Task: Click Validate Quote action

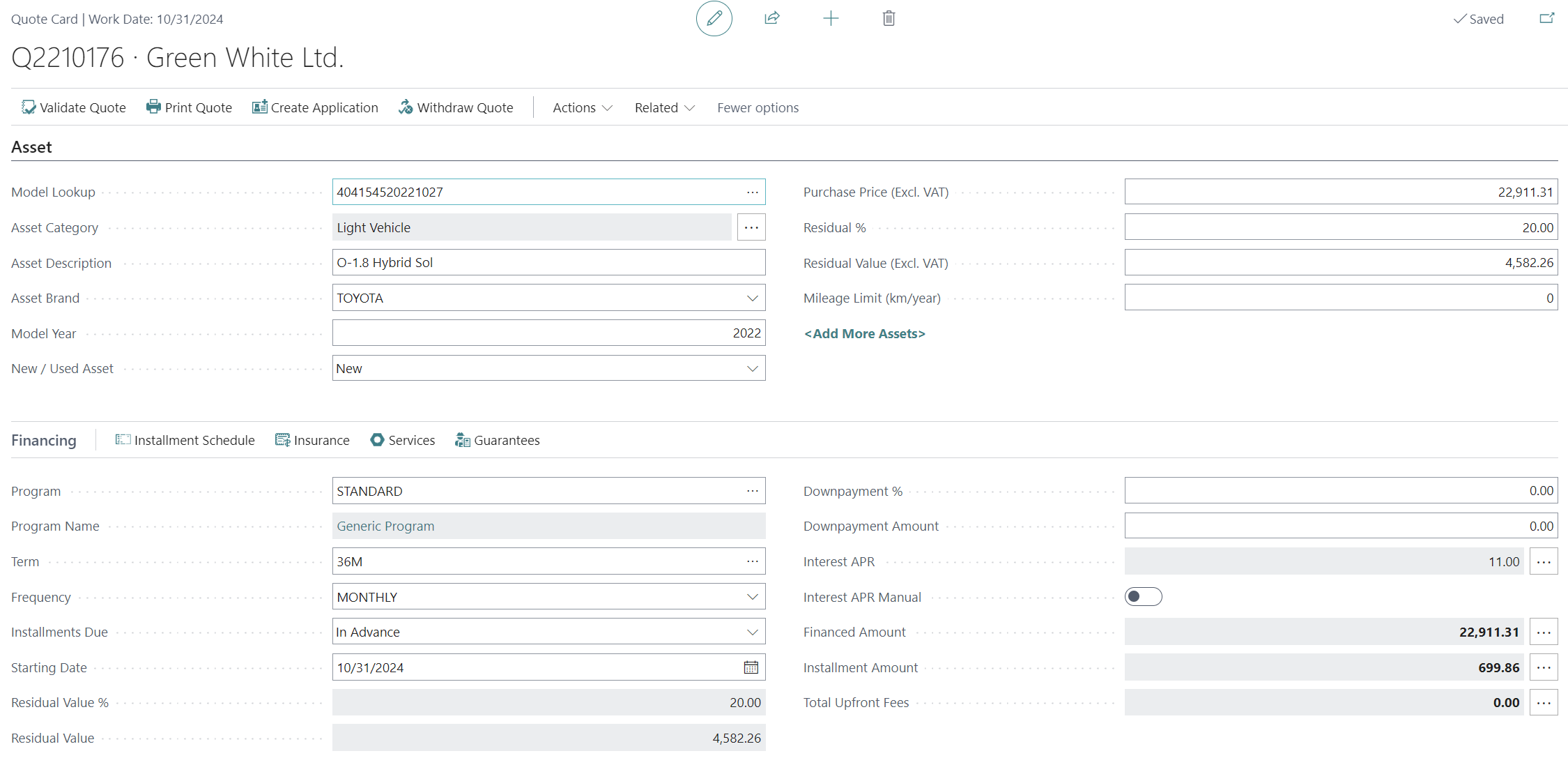Action: coord(74,107)
